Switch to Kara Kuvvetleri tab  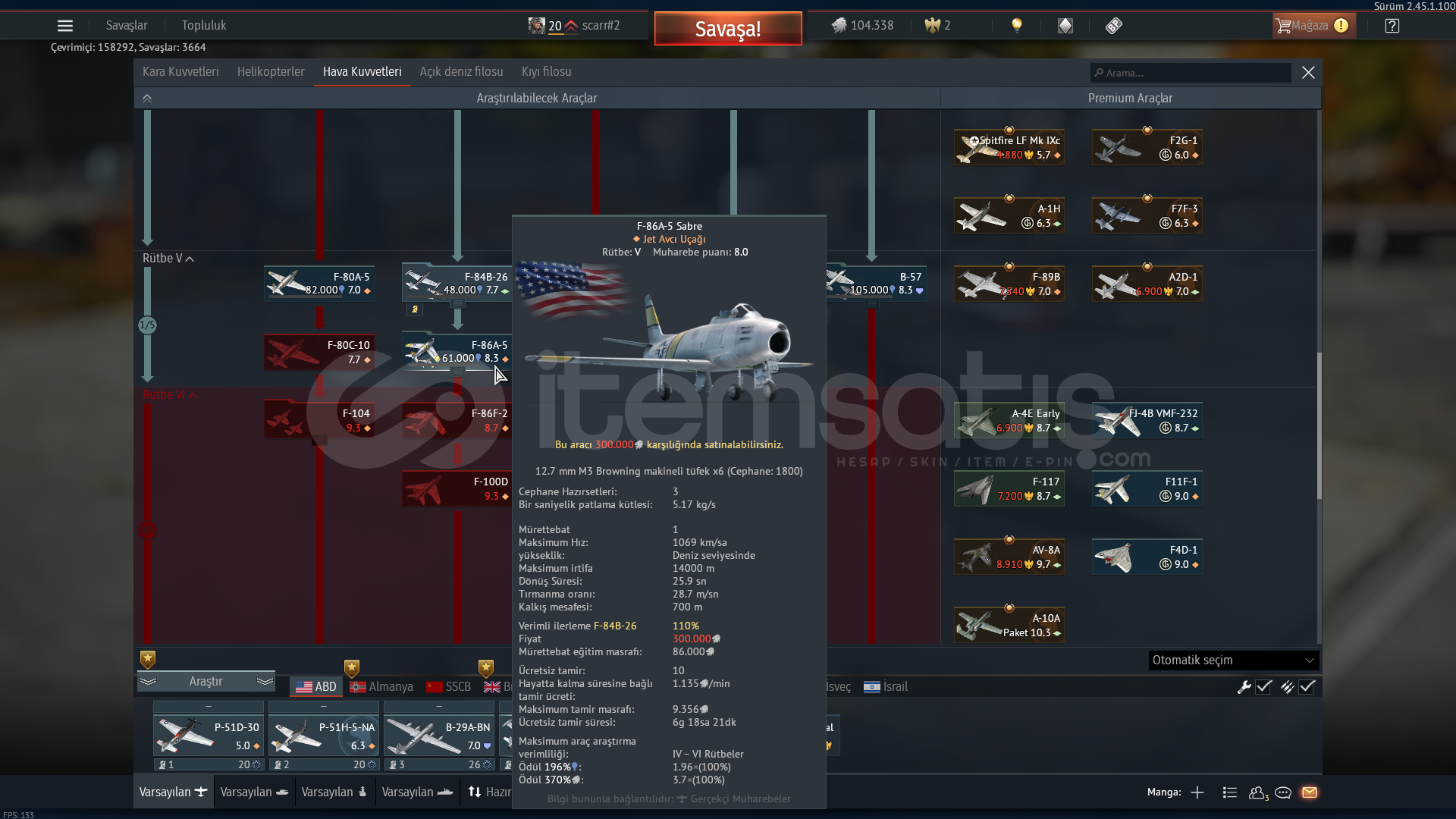pyautogui.click(x=180, y=72)
